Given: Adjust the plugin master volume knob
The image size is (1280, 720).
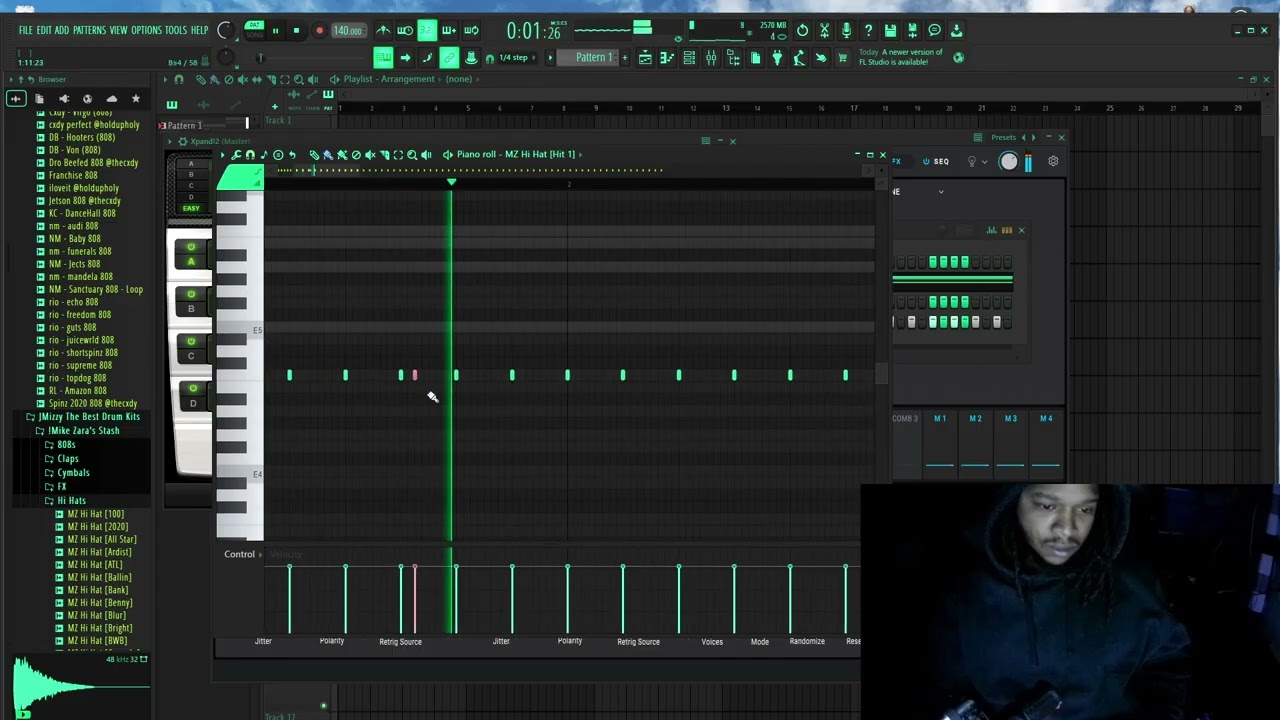Looking at the screenshot, I should [x=1008, y=162].
